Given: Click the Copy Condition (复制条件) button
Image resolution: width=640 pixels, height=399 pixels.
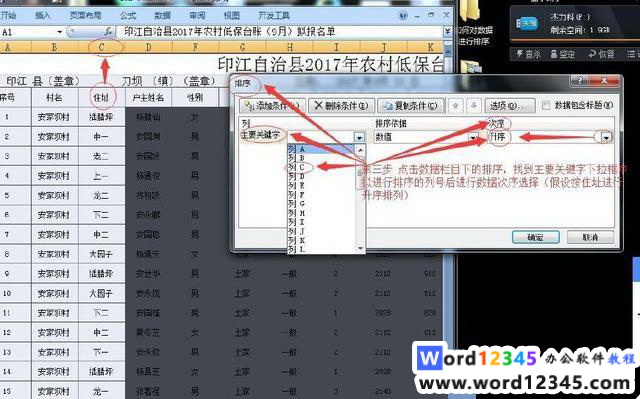Looking at the screenshot, I should (410, 106).
